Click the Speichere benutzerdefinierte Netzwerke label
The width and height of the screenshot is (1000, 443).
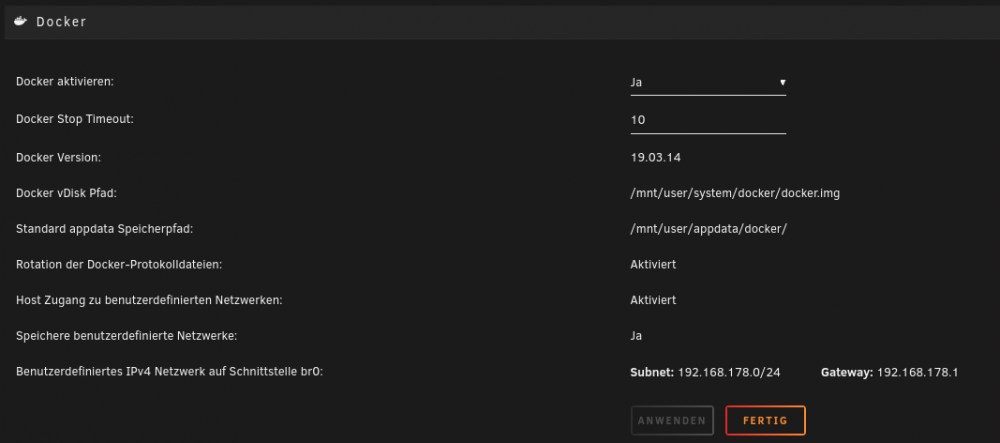tap(126, 336)
